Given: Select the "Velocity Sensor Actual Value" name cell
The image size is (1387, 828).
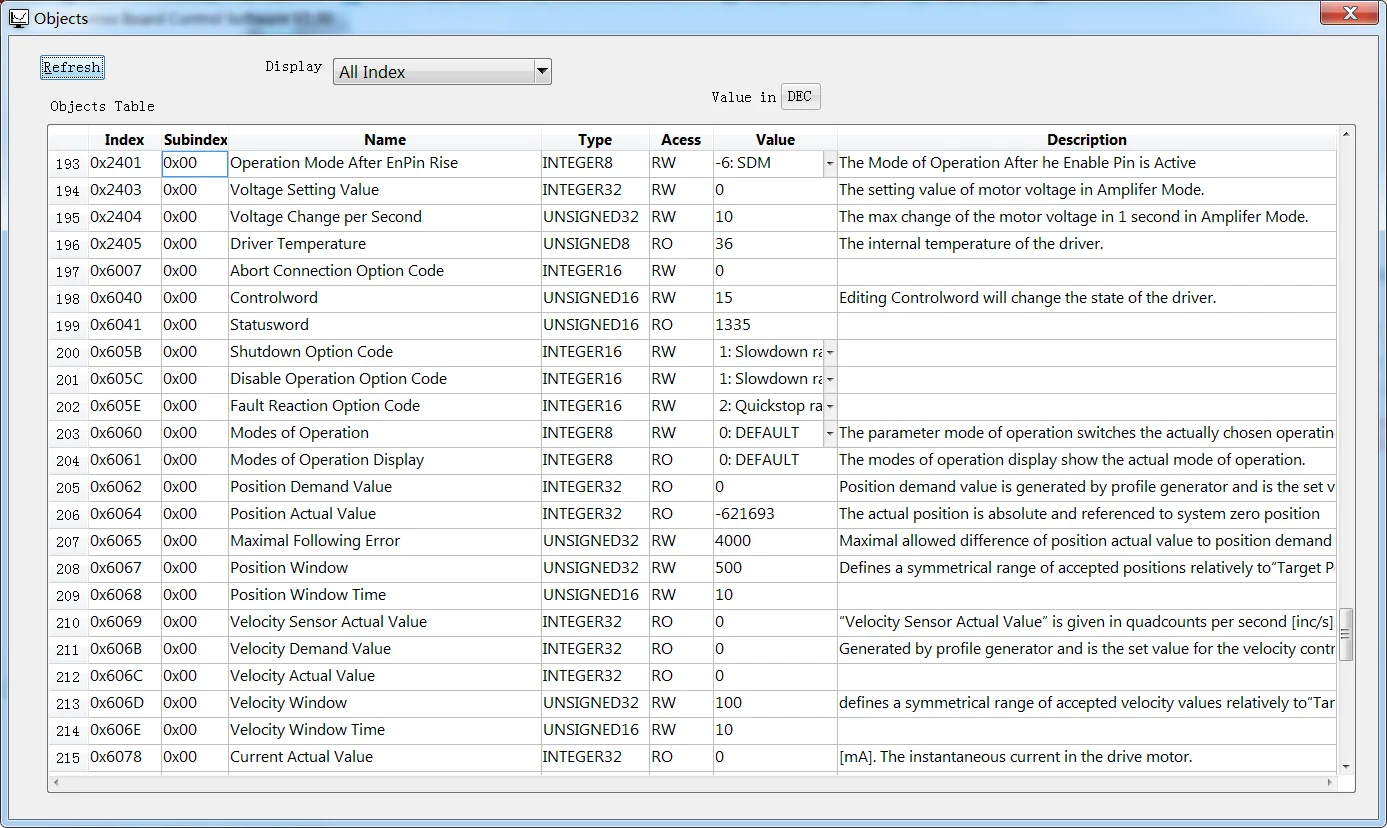Looking at the screenshot, I should click(385, 622).
